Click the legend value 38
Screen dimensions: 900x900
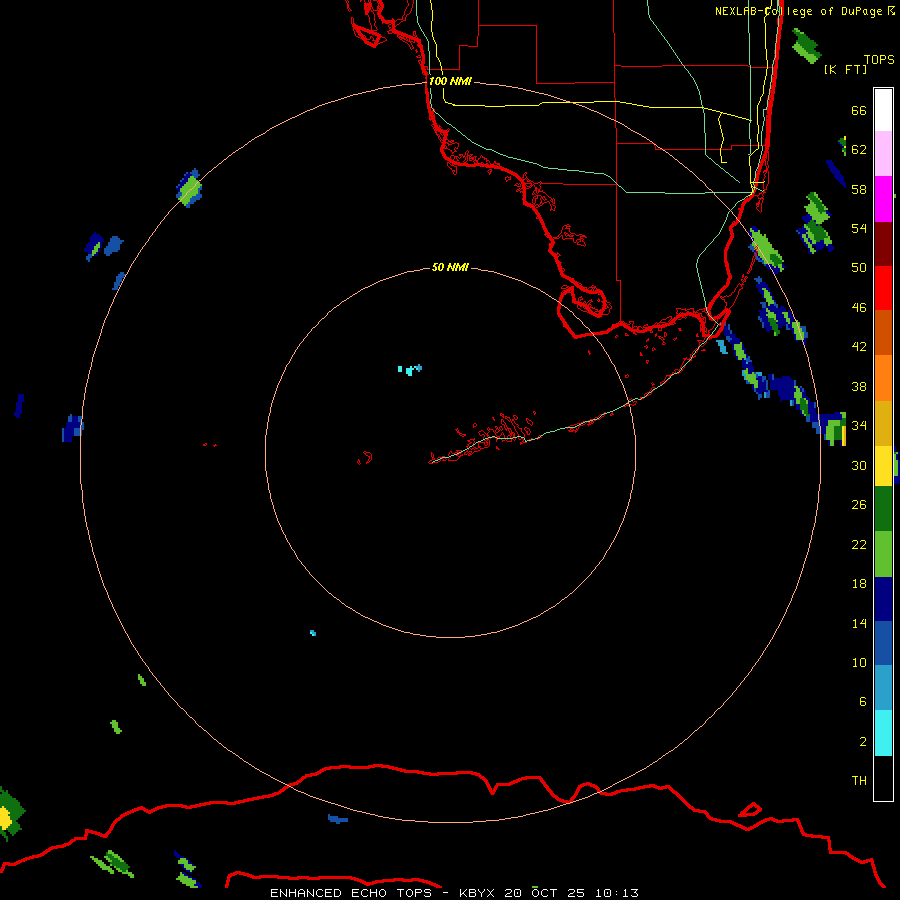859,386
